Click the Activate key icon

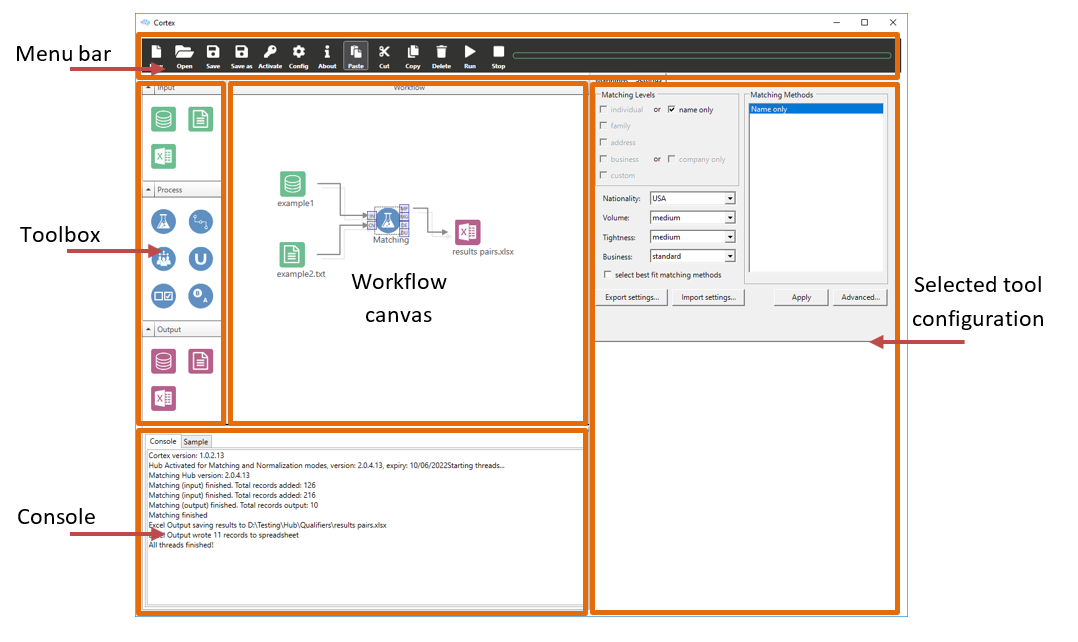pyautogui.click(x=270, y=55)
